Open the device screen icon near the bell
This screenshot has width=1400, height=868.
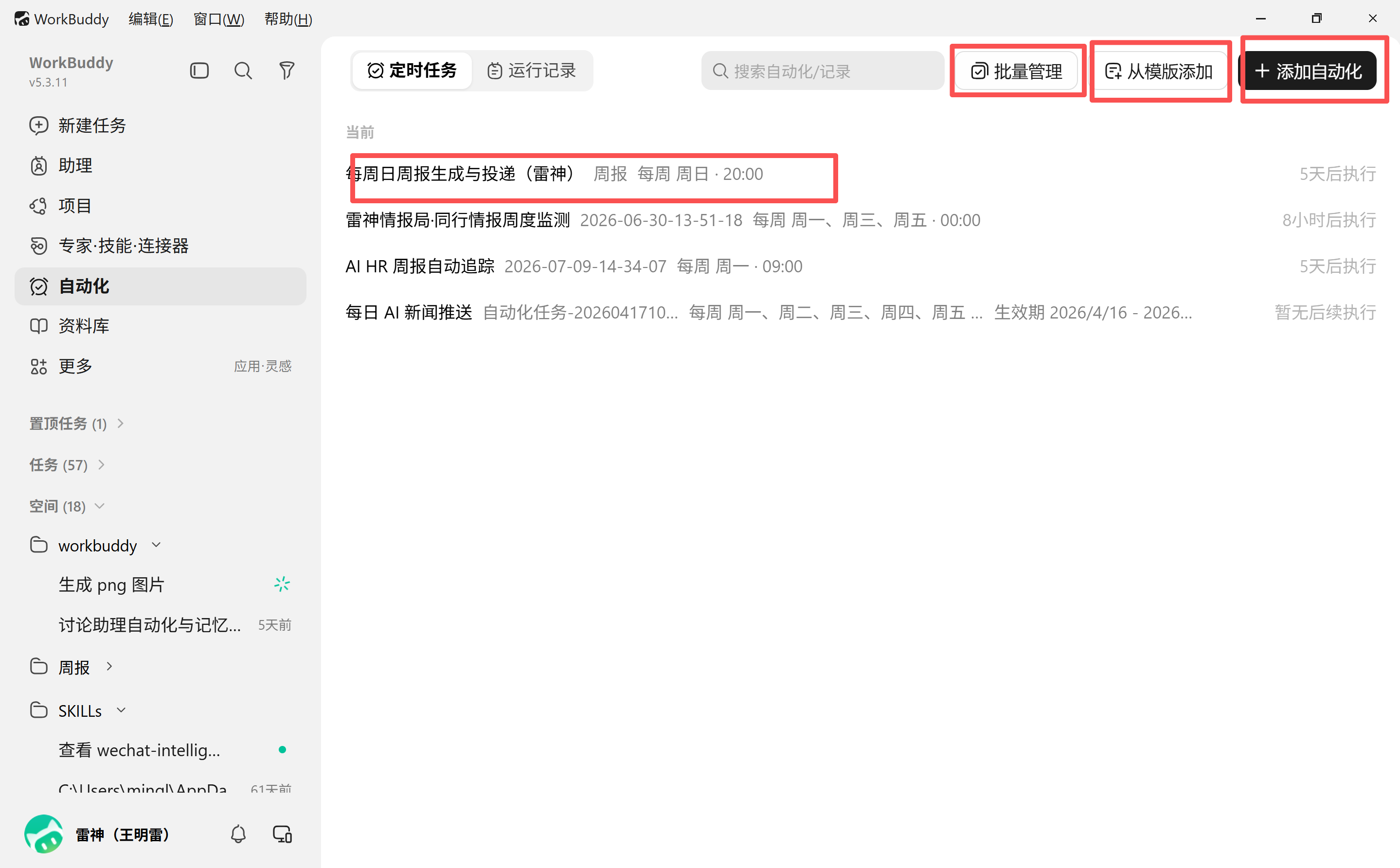282,834
